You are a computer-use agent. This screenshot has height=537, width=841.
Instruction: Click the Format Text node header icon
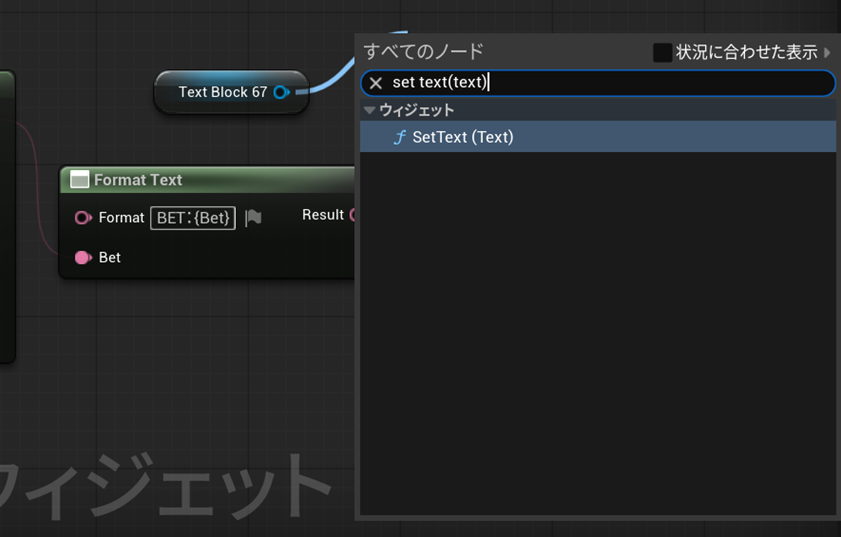(x=79, y=180)
